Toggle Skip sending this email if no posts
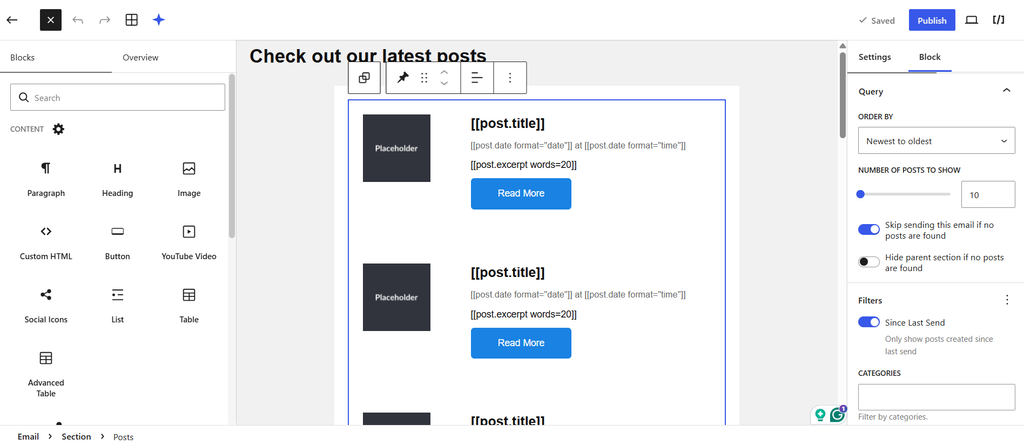1024x446 pixels. (x=869, y=229)
